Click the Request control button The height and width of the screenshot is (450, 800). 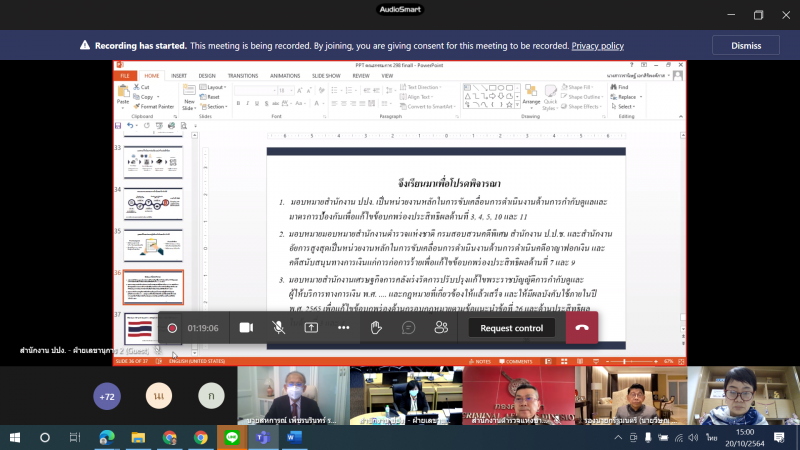coord(512,328)
